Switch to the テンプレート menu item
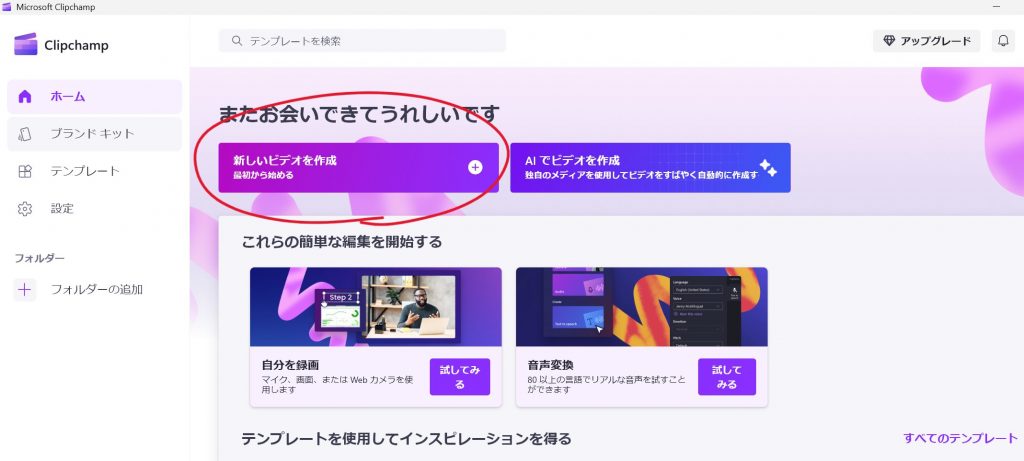Viewport: 1024px width, 461px height. pyautogui.click(x=95, y=171)
